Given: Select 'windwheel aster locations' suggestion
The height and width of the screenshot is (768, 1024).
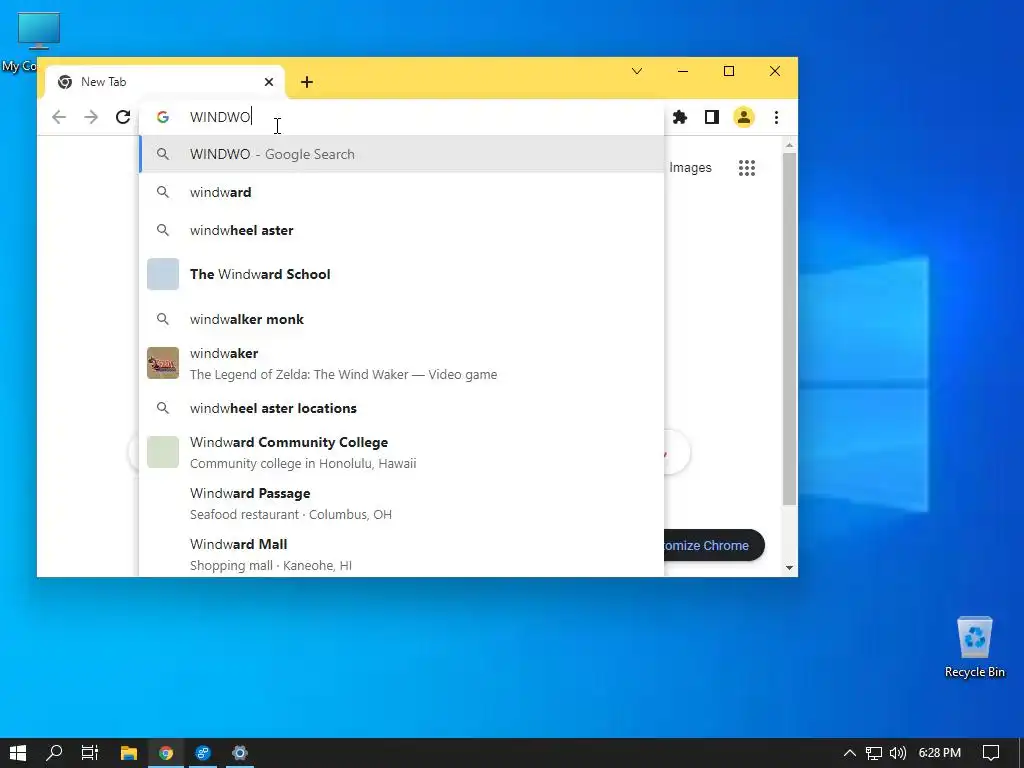Looking at the screenshot, I should click(402, 408).
